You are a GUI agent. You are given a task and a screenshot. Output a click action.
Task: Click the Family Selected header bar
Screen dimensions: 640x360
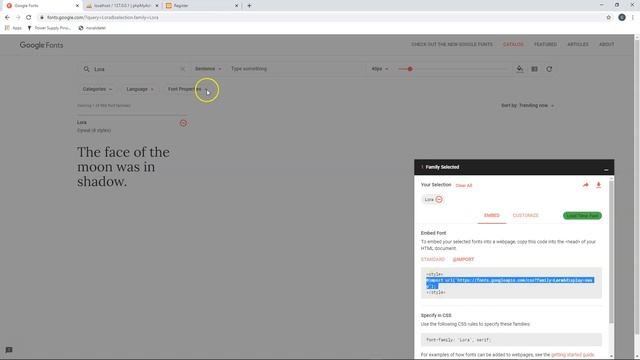[x=514, y=167]
